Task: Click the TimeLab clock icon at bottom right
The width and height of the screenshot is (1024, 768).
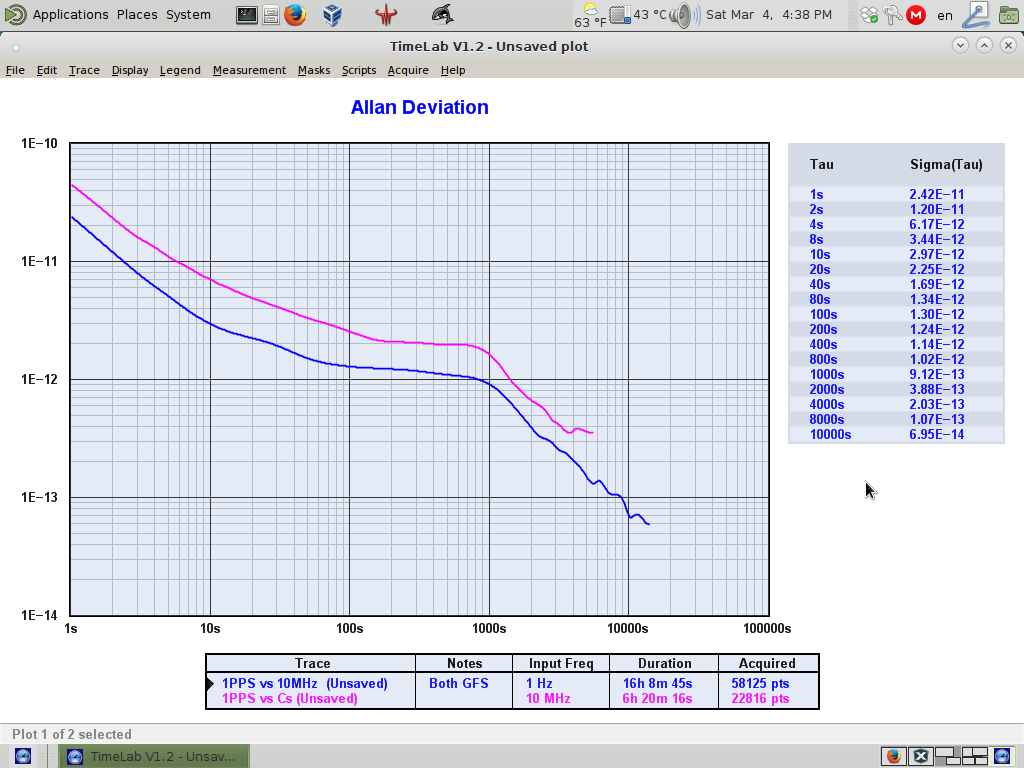Action: tap(1003, 756)
